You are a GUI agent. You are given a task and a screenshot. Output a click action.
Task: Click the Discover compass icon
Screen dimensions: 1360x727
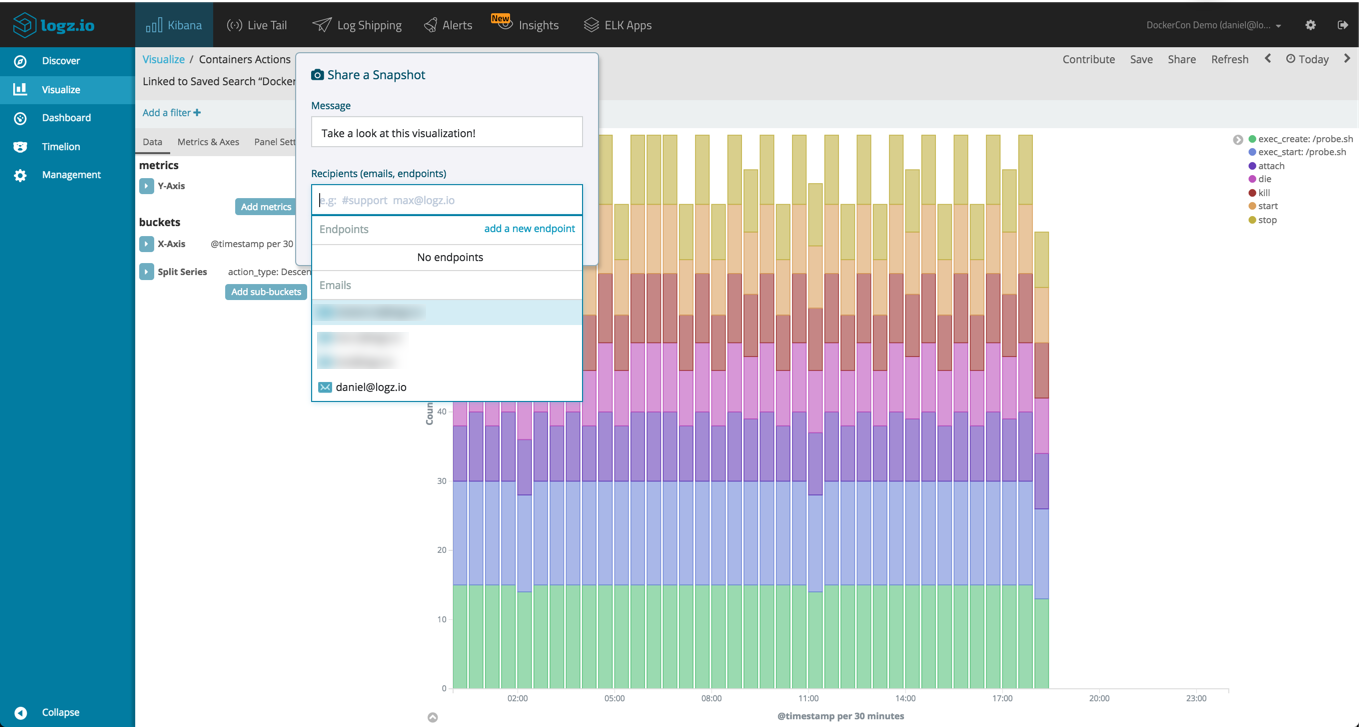20,61
